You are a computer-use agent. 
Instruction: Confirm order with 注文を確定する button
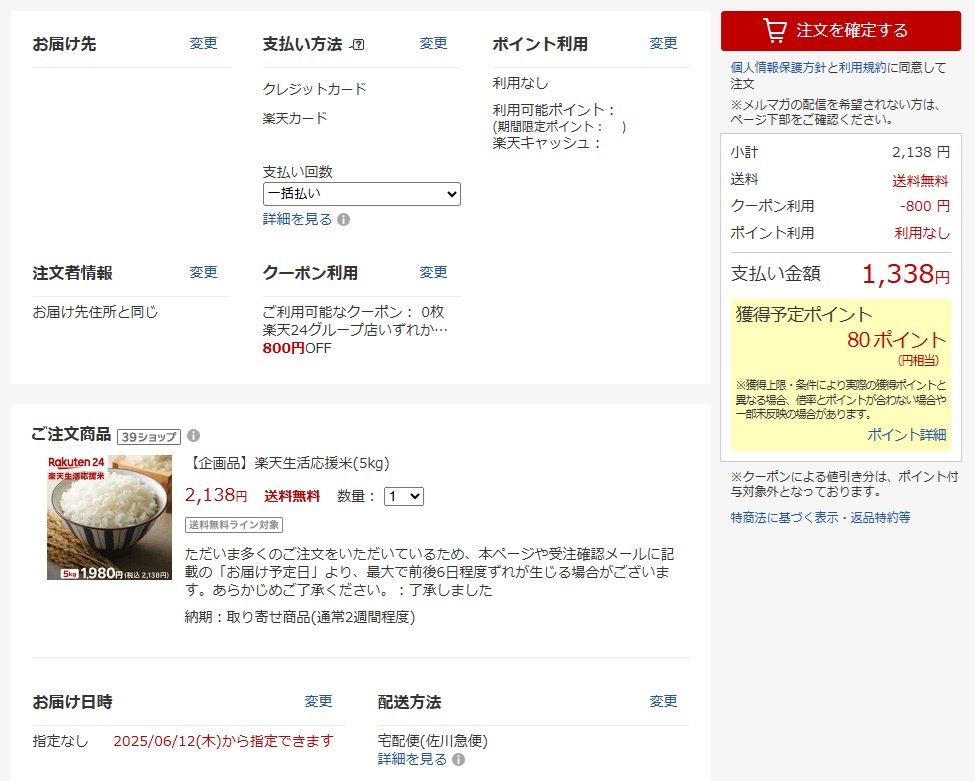click(841, 30)
